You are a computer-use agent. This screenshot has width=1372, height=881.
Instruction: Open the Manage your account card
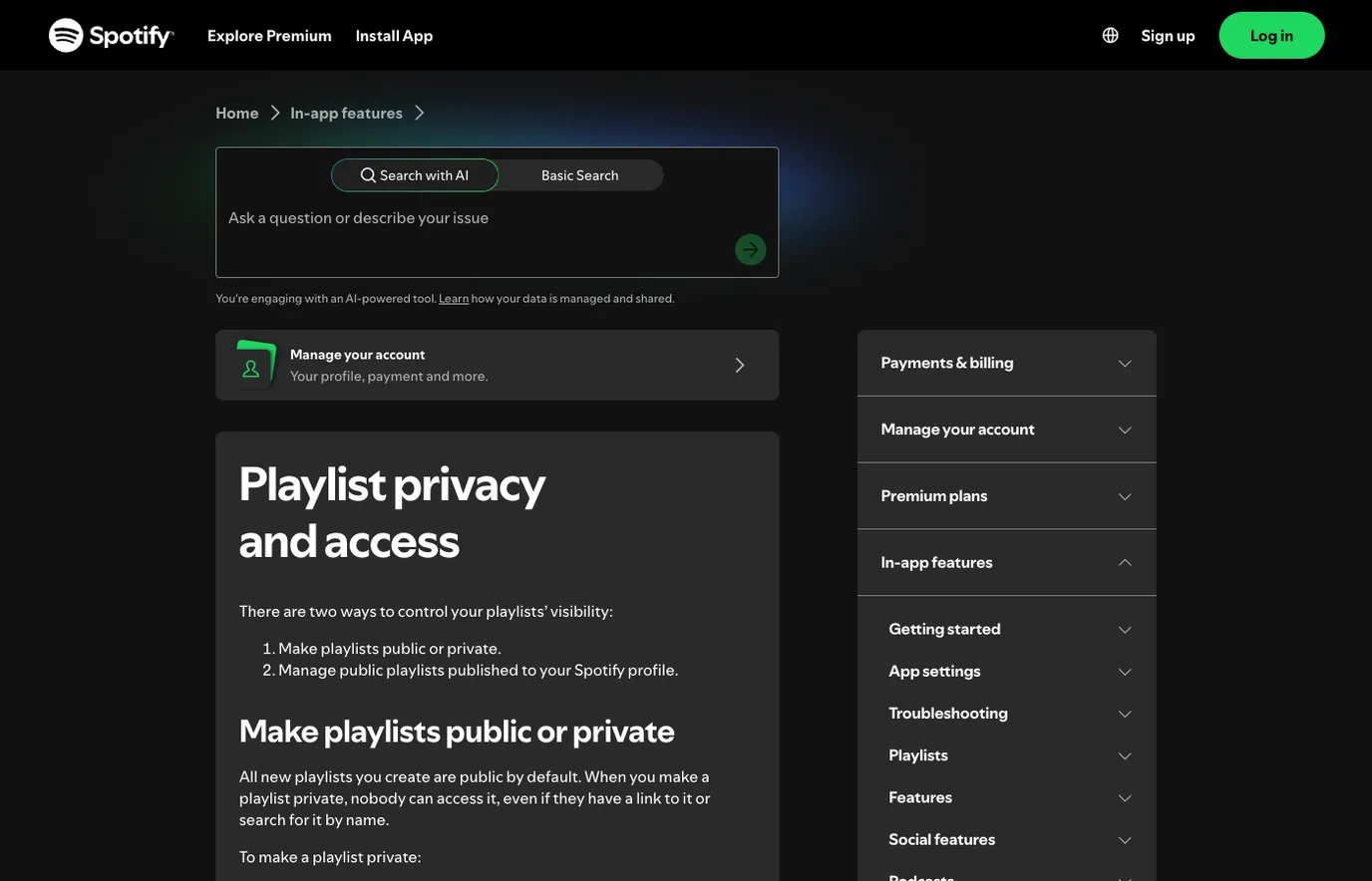pyautogui.click(x=497, y=365)
